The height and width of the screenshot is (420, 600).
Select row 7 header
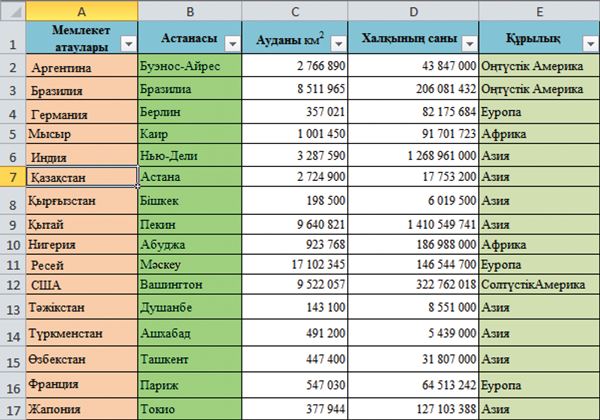click(x=13, y=177)
